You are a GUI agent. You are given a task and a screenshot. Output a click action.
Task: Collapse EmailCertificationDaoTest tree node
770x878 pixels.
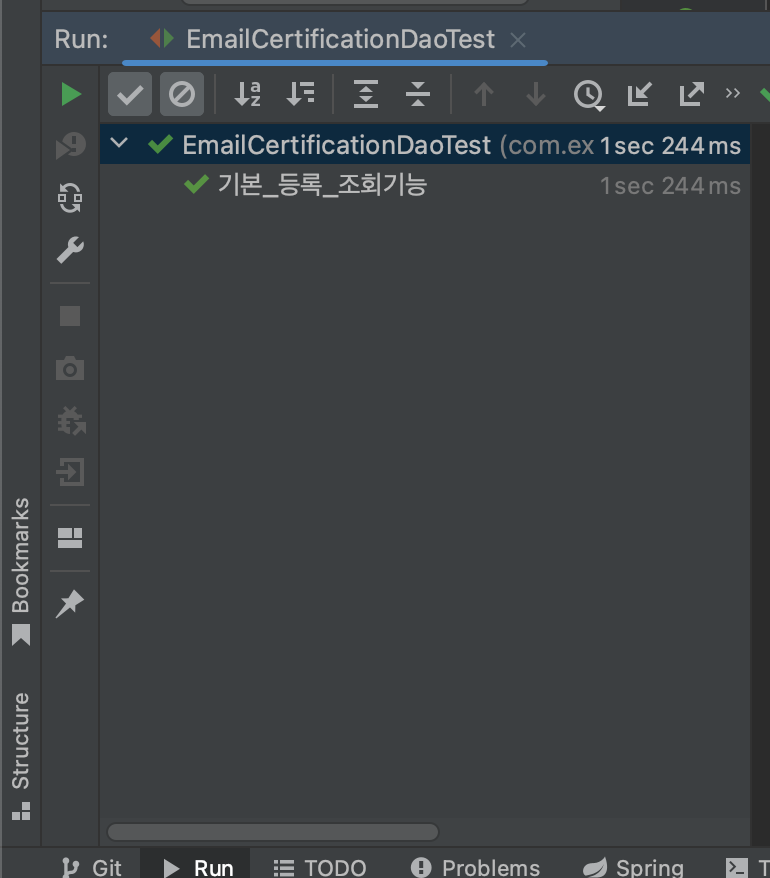[x=119, y=143]
